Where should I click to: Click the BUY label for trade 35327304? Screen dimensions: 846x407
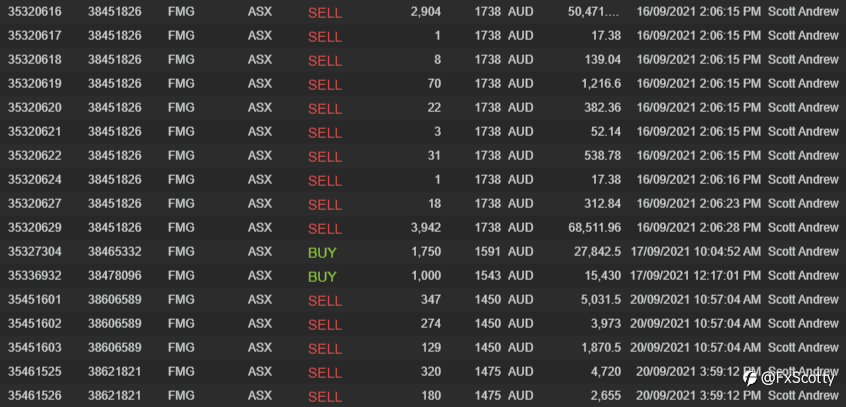pyautogui.click(x=322, y=253)
